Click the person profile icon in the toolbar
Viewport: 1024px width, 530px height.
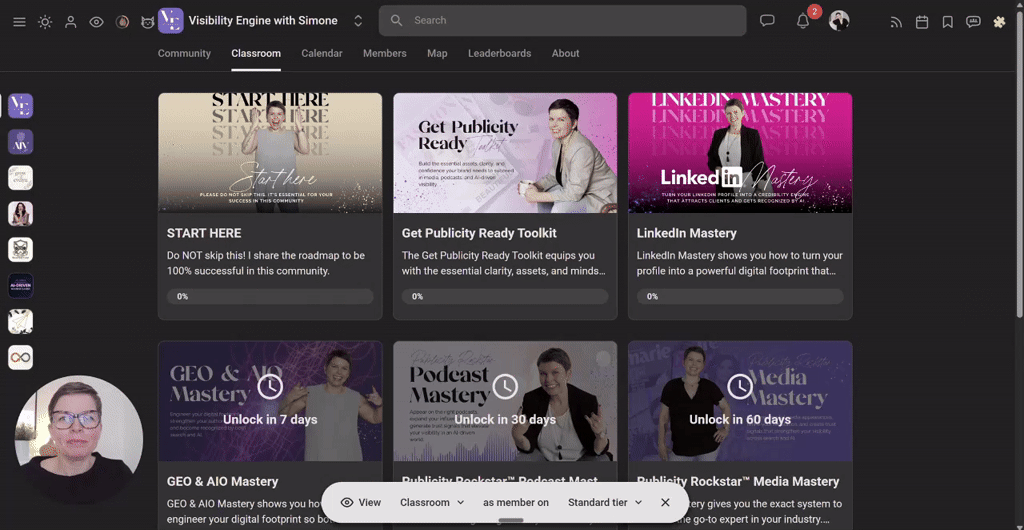click(x=71, y=22)
